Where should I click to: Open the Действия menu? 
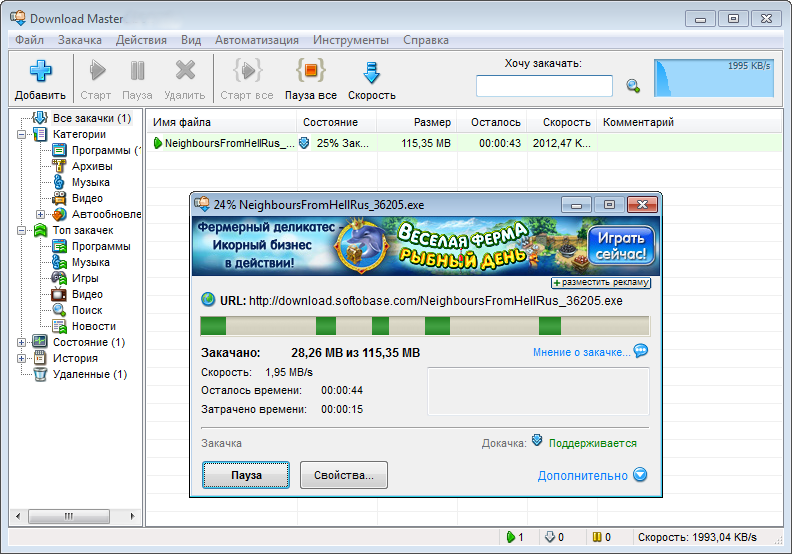[x=141, y=40]
